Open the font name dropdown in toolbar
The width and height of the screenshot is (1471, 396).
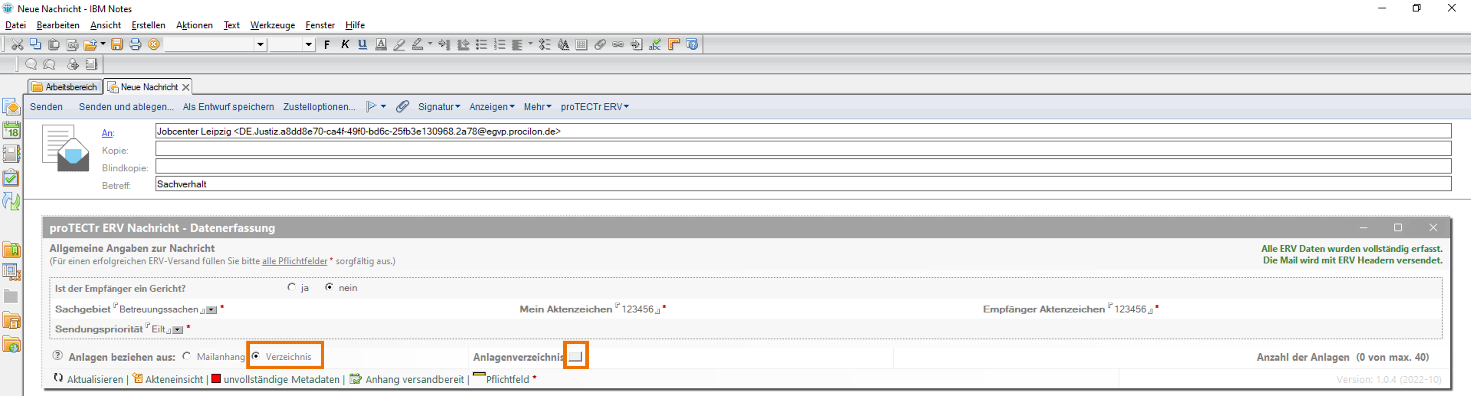(260, 44)
